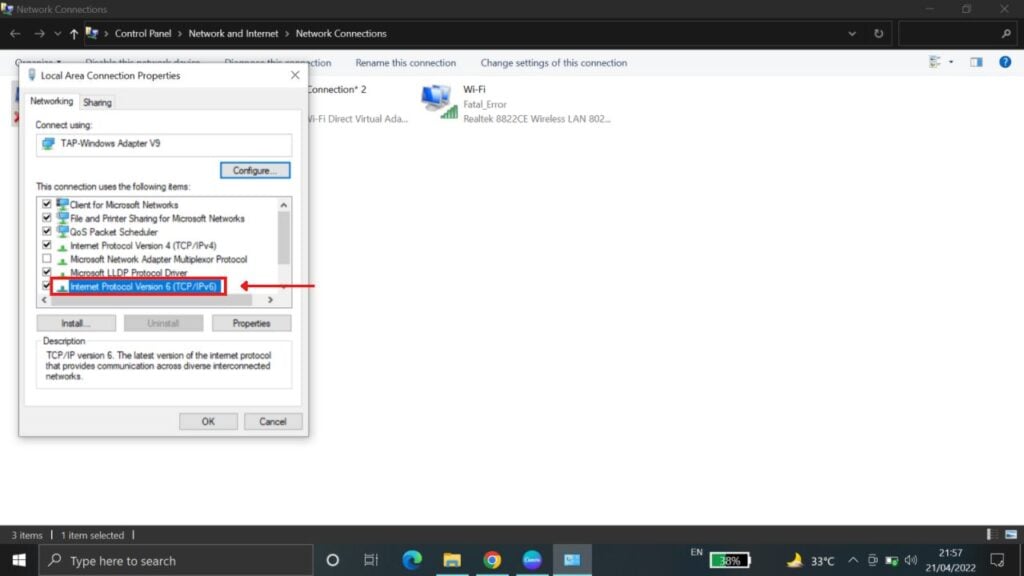Open the Help icon
Viewport: 1024px width, 576px height.
point(1005,62)
